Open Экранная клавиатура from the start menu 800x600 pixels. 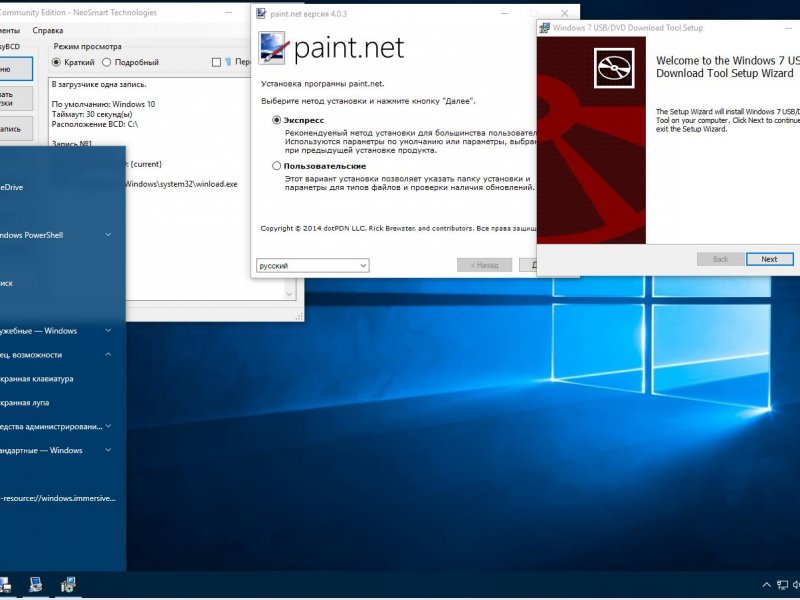(36, 379)
